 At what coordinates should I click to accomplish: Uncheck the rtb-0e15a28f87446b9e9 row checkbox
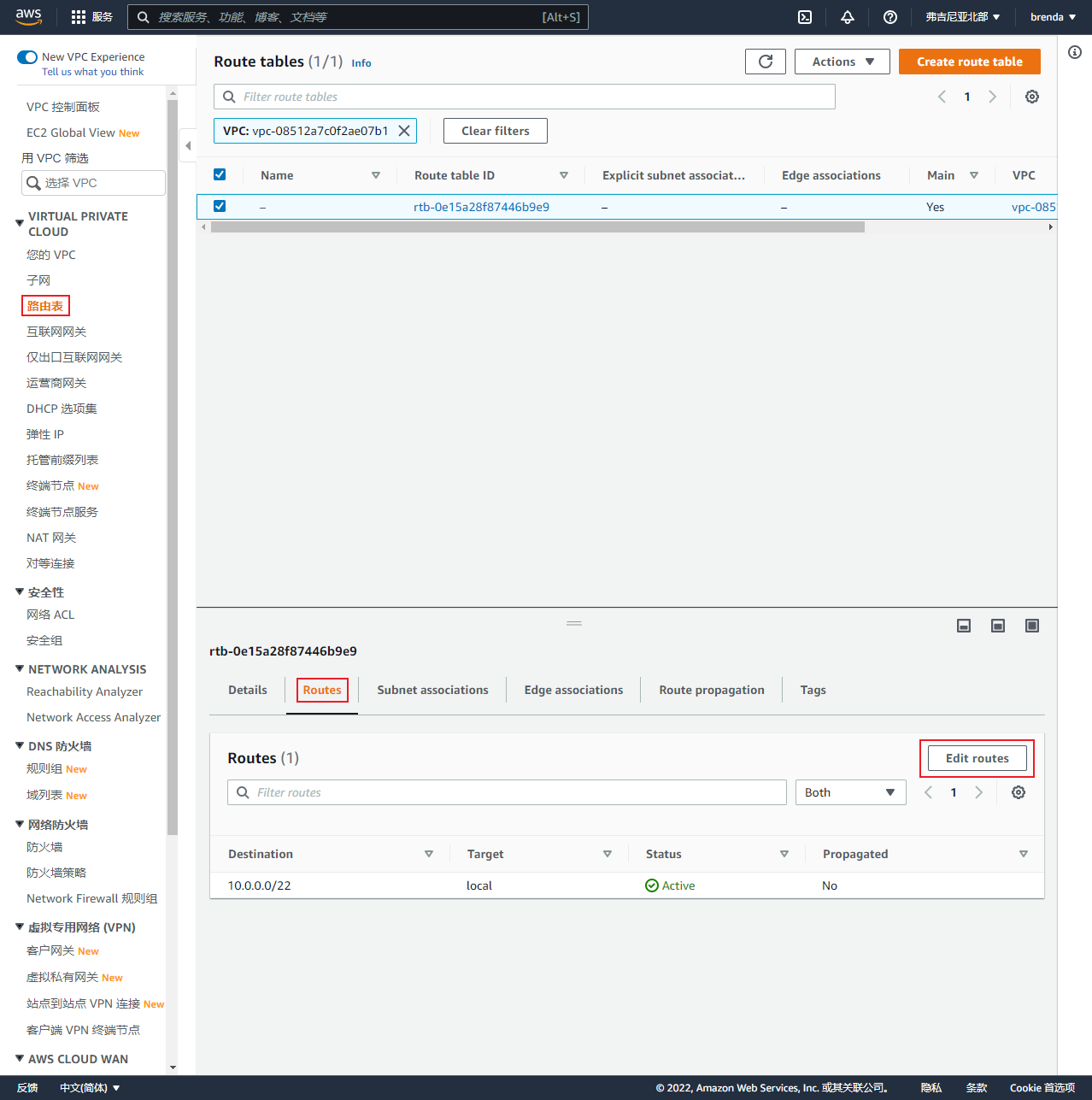[x=220, y=206]
